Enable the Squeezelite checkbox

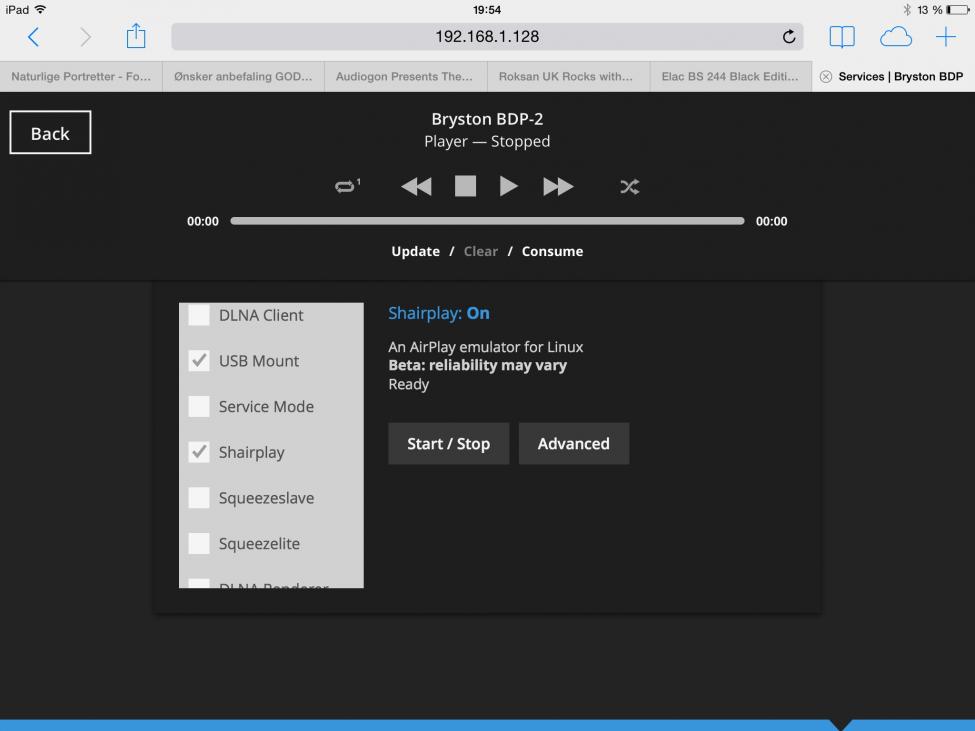click(199, 543)
